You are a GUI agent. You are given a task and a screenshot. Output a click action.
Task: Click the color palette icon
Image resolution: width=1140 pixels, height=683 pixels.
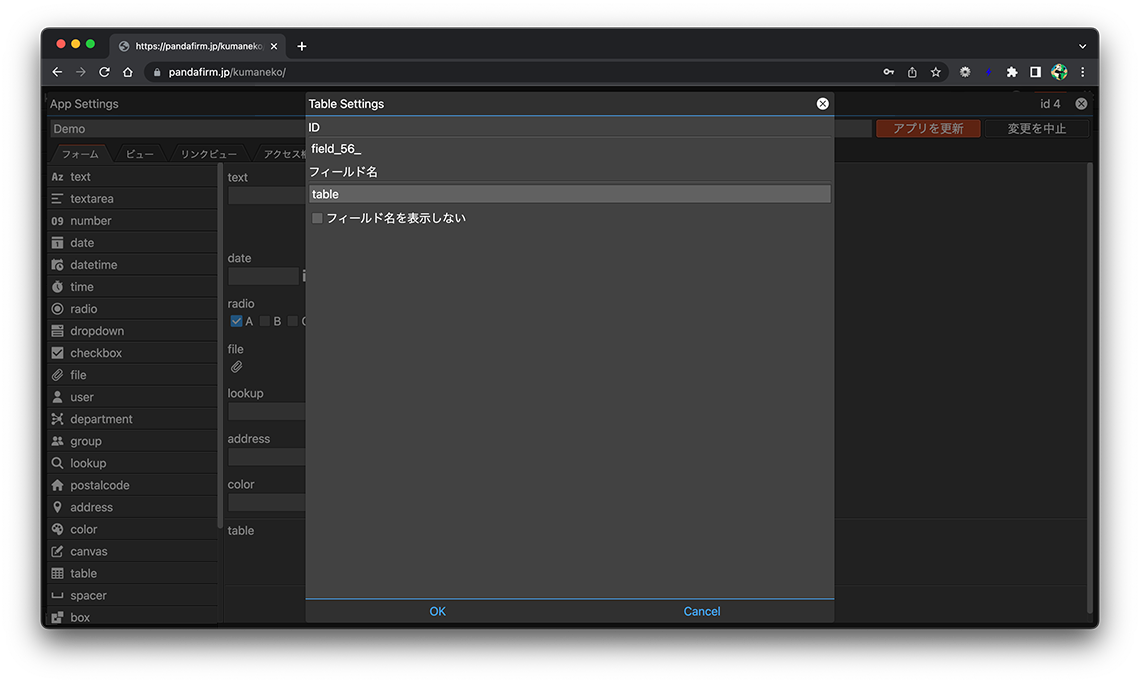click(x=57, y=529)
